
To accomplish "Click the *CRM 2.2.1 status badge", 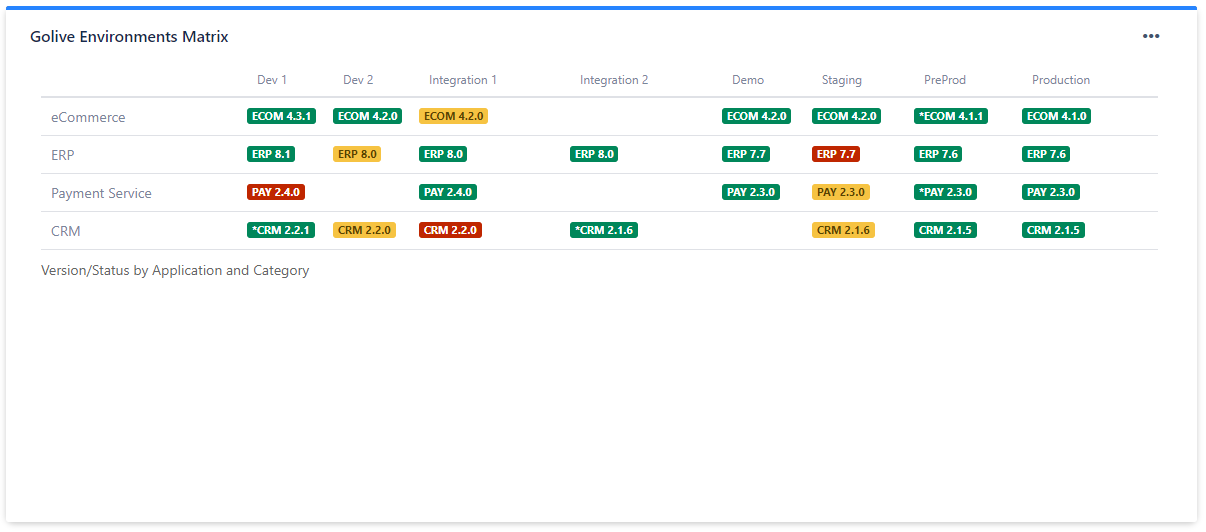I will [281, 230].
